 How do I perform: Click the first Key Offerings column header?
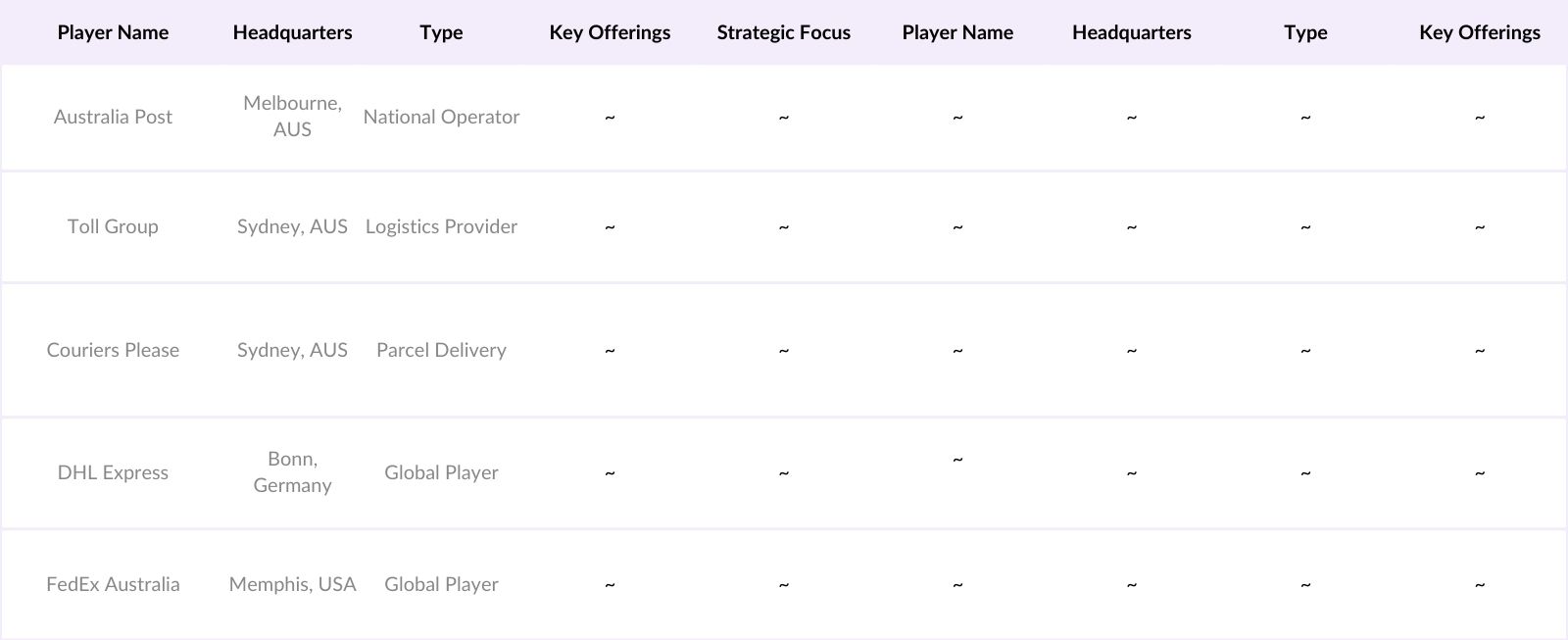point(610,32)
